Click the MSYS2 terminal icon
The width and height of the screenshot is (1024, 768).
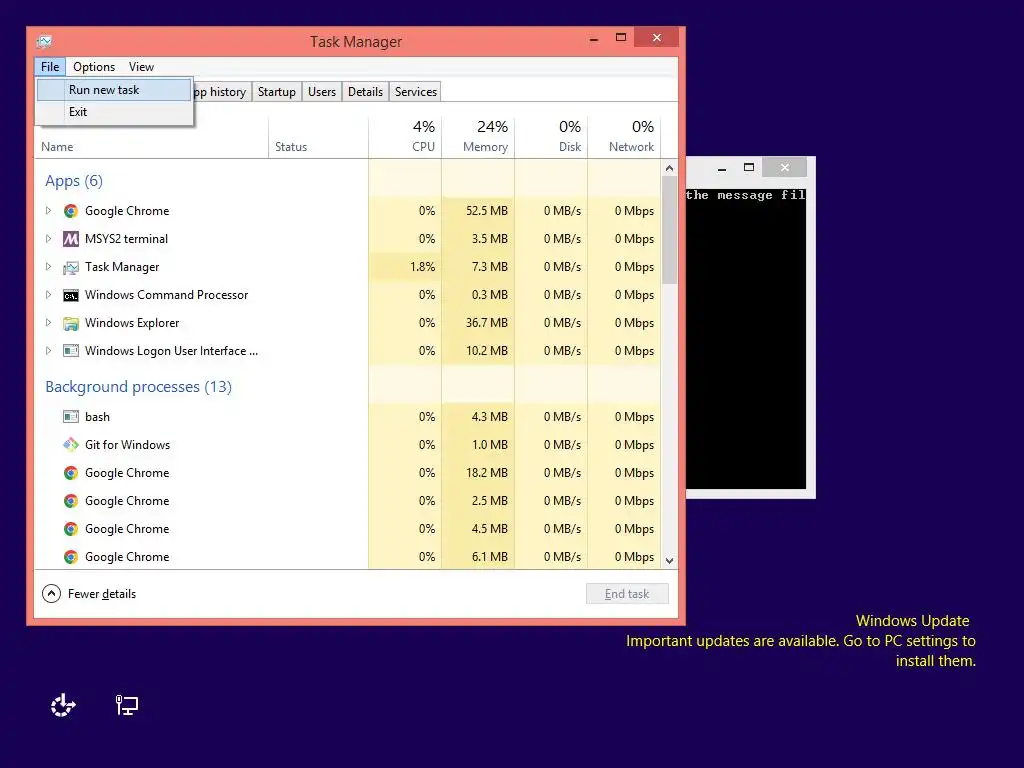[71, 239]
